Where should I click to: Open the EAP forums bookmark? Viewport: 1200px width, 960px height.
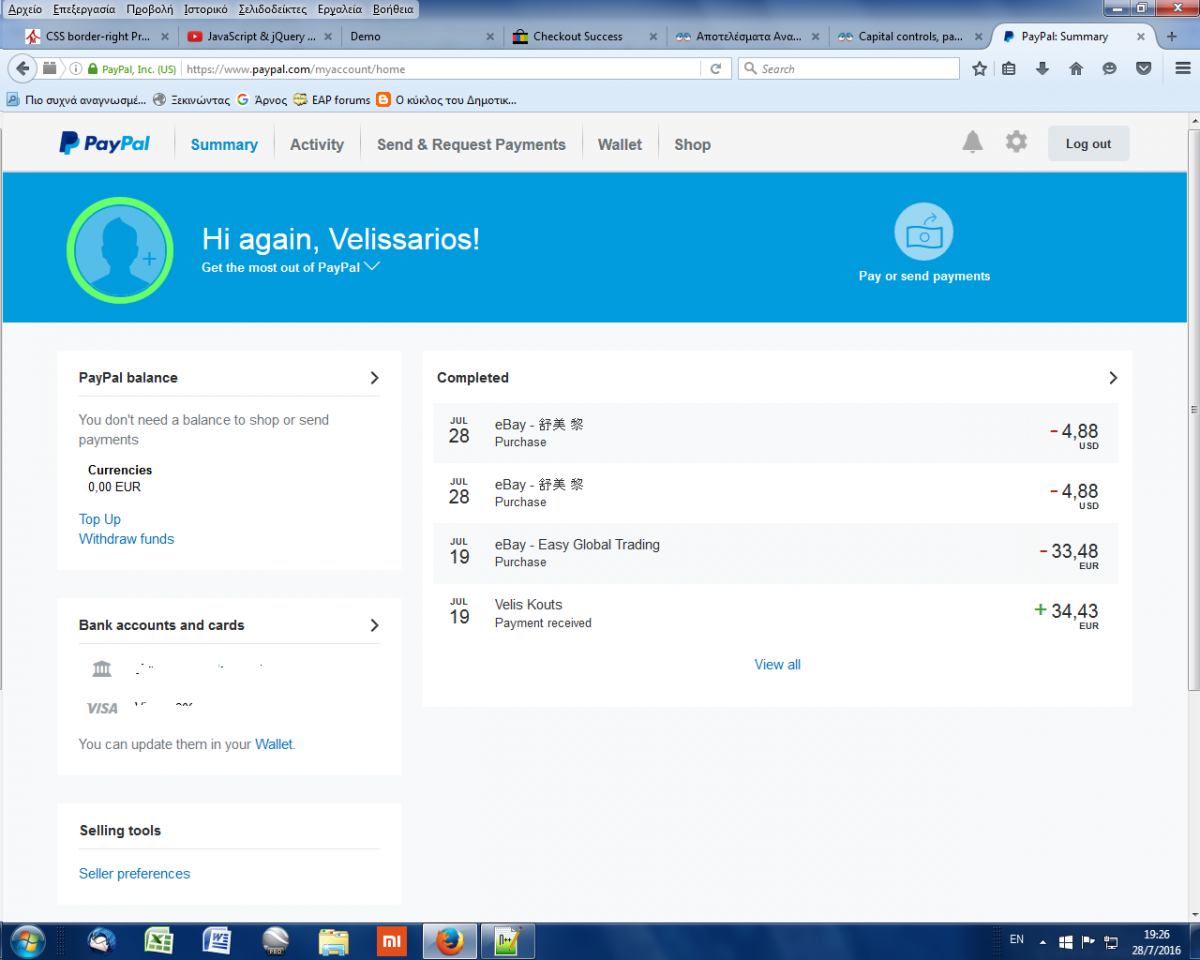point(330,100)
